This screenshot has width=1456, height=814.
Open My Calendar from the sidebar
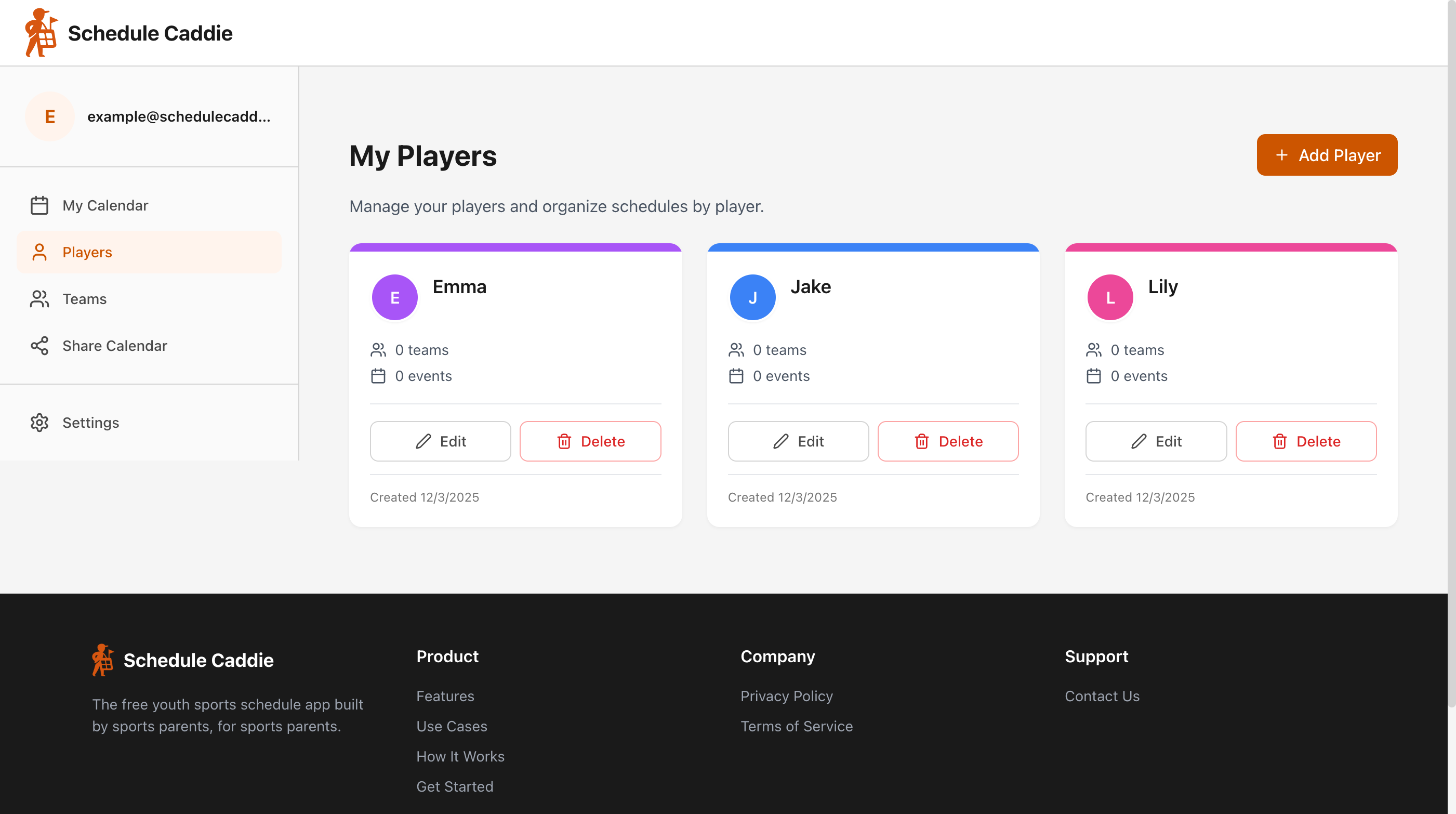click(x=105, y=205)
